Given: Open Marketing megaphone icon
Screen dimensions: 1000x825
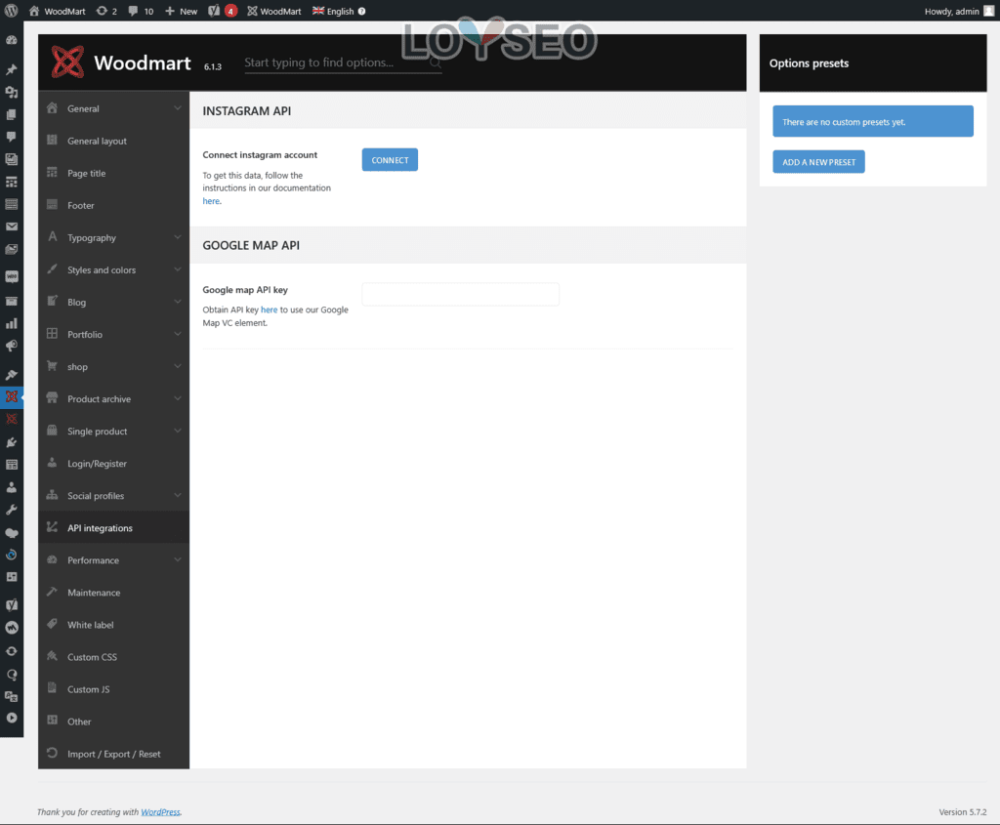Looking at the screenshot, I should (11, 346).
